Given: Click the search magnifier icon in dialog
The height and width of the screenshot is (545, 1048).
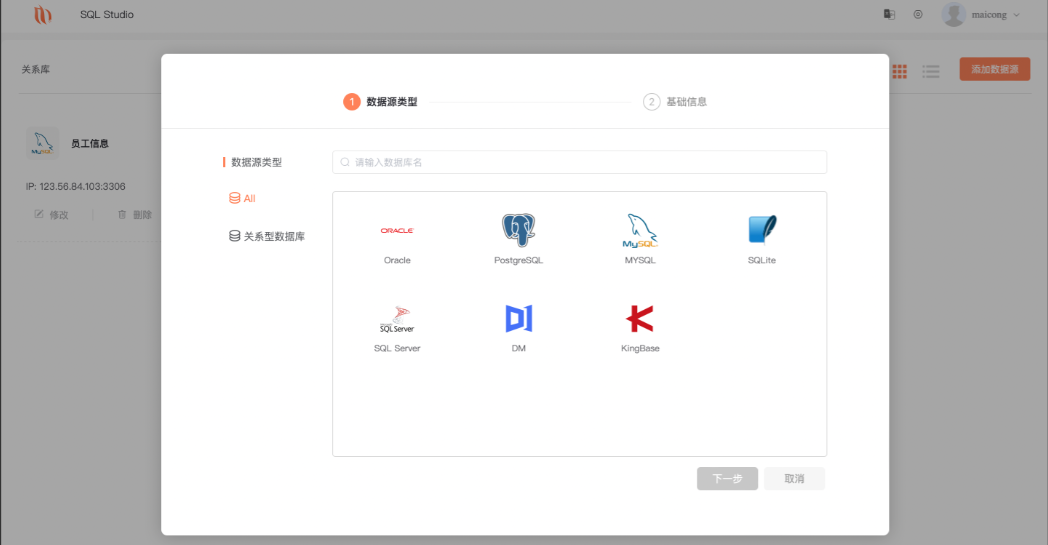Looking at the screenshot, I should [345, 162].
